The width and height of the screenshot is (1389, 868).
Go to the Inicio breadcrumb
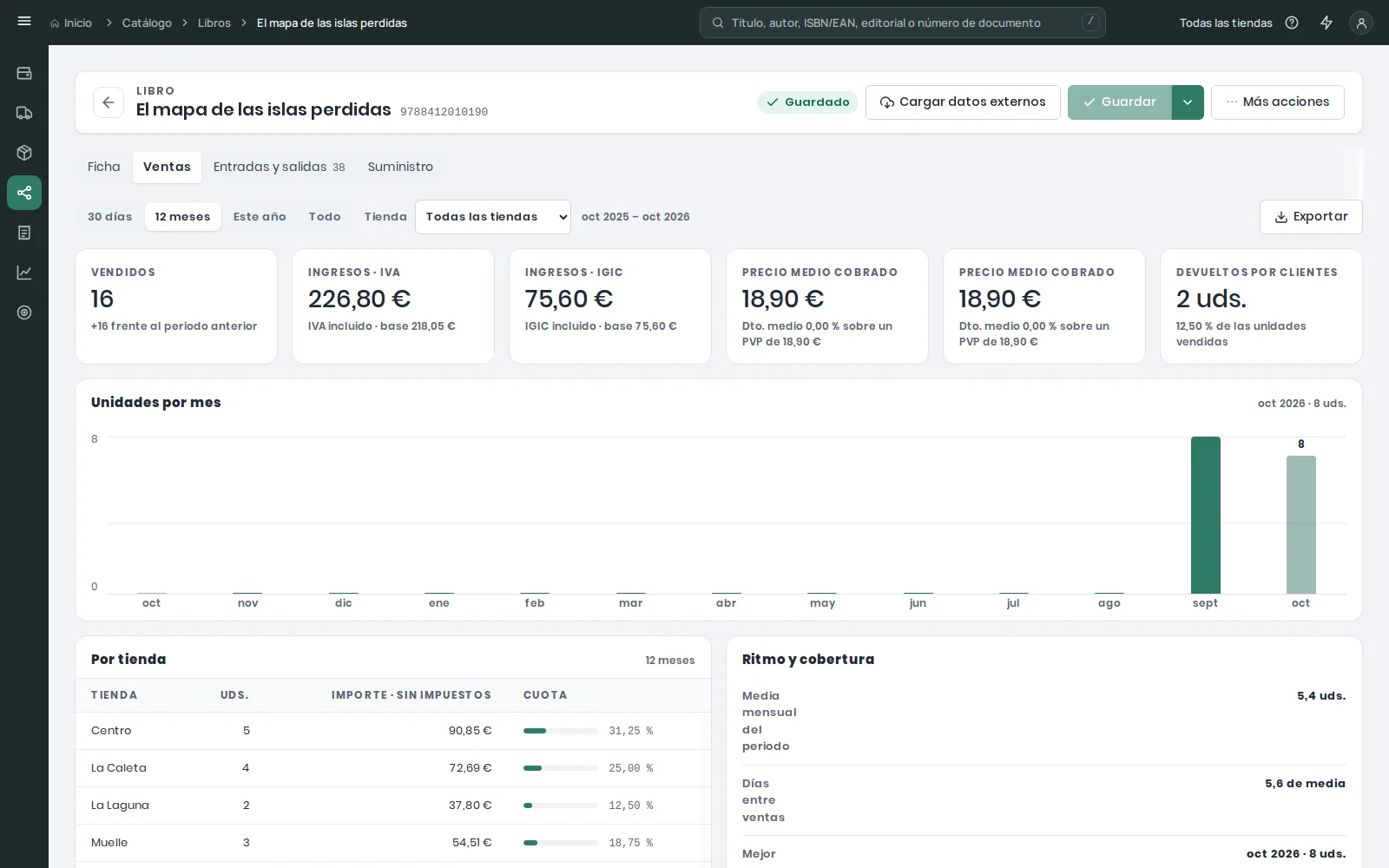[x=78, y=23]
